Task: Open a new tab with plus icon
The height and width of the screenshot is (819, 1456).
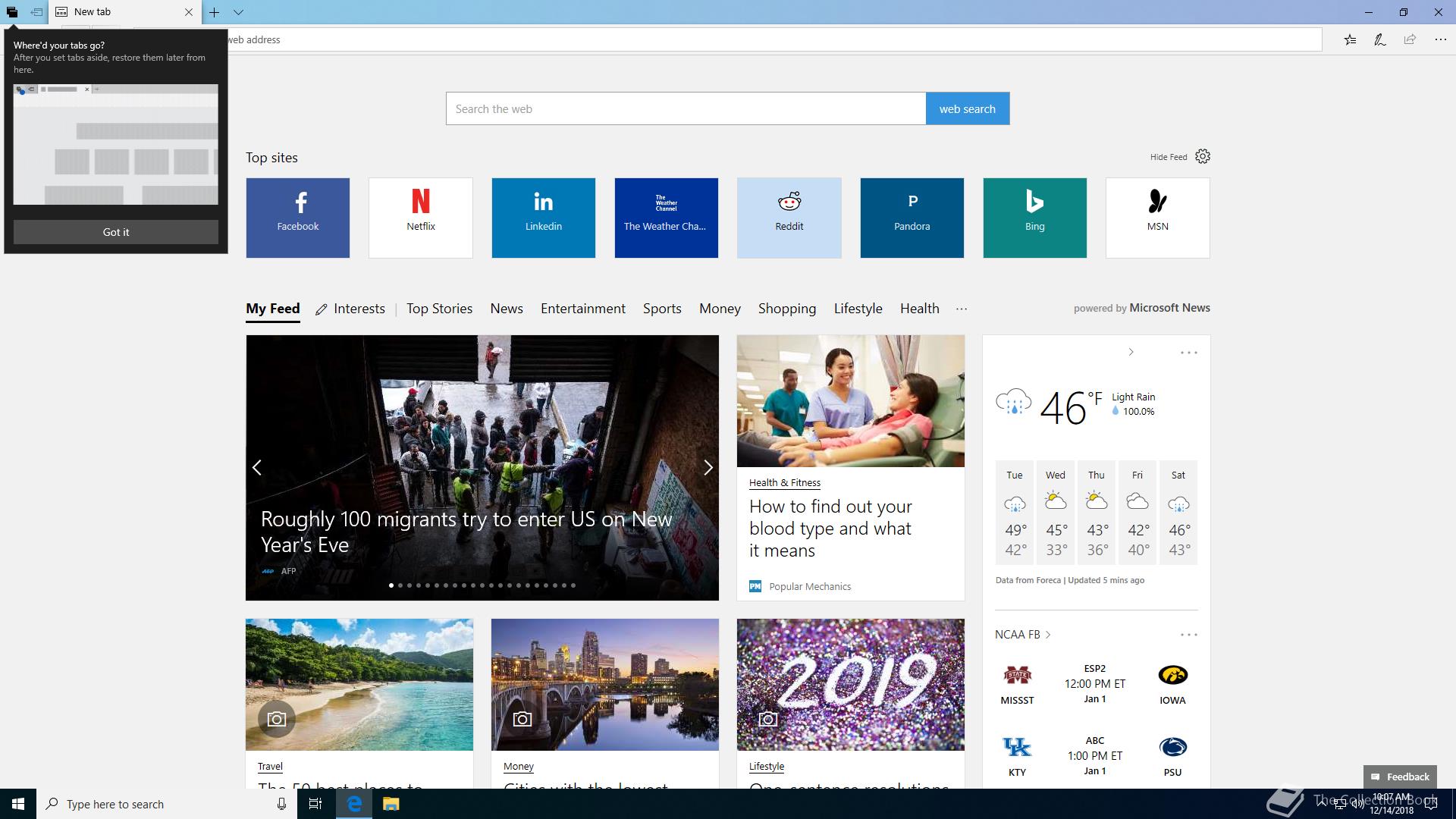Action: coord(215,12)
